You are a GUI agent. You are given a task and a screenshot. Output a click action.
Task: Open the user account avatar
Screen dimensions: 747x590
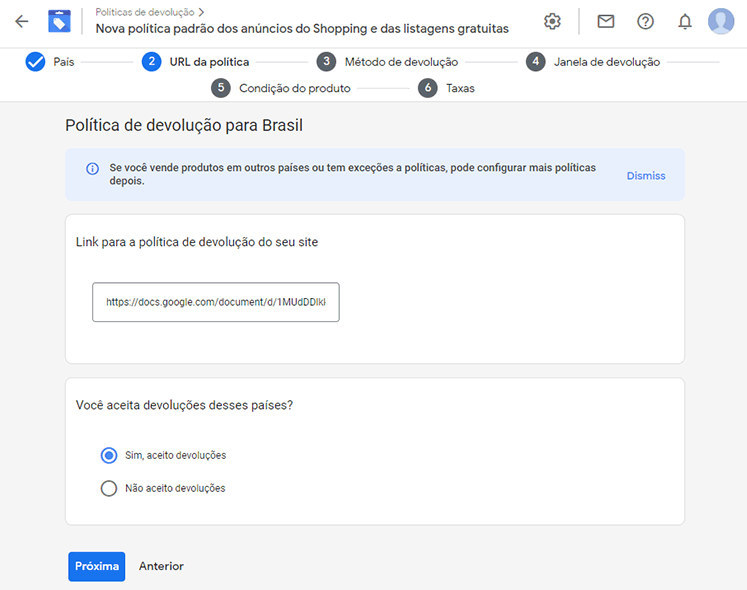721,21
